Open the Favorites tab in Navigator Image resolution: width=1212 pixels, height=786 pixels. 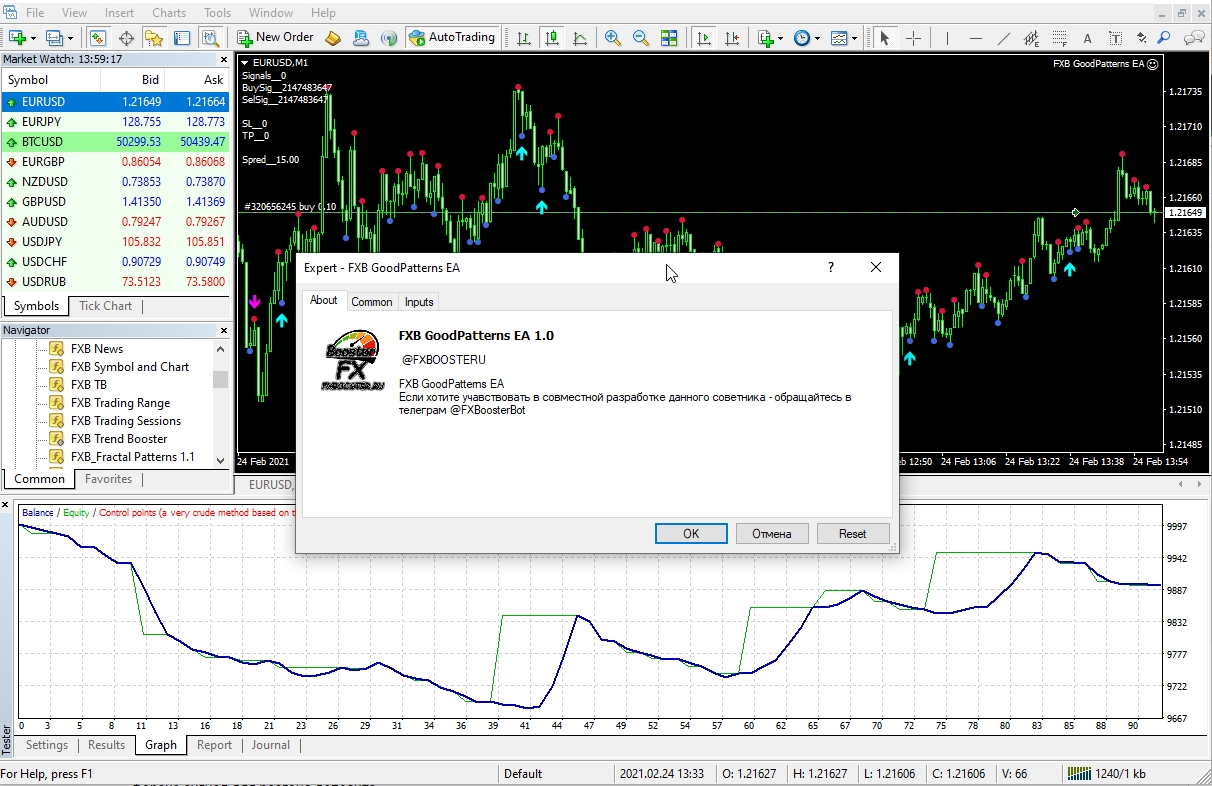click(109, 479)
